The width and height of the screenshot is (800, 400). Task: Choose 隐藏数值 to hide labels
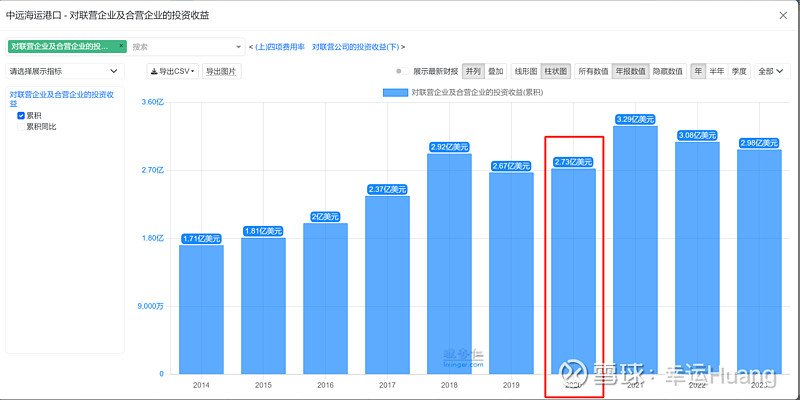point(668,71)
